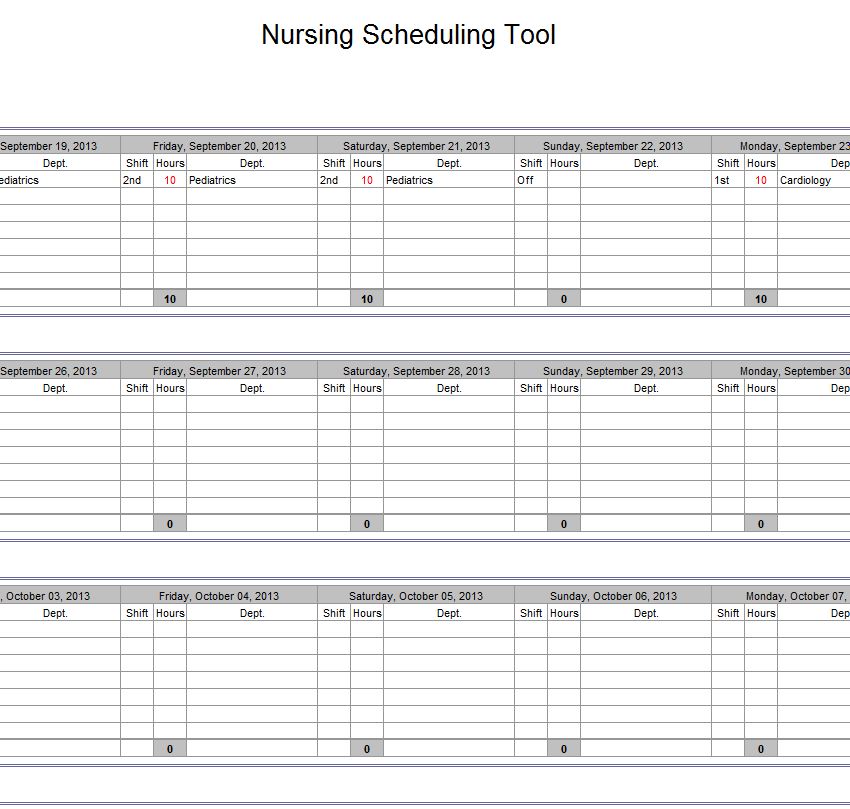The image size is (850, 809).
Task: Click the 0 total under Sunday, September 29
Action: tap(564, 524)
